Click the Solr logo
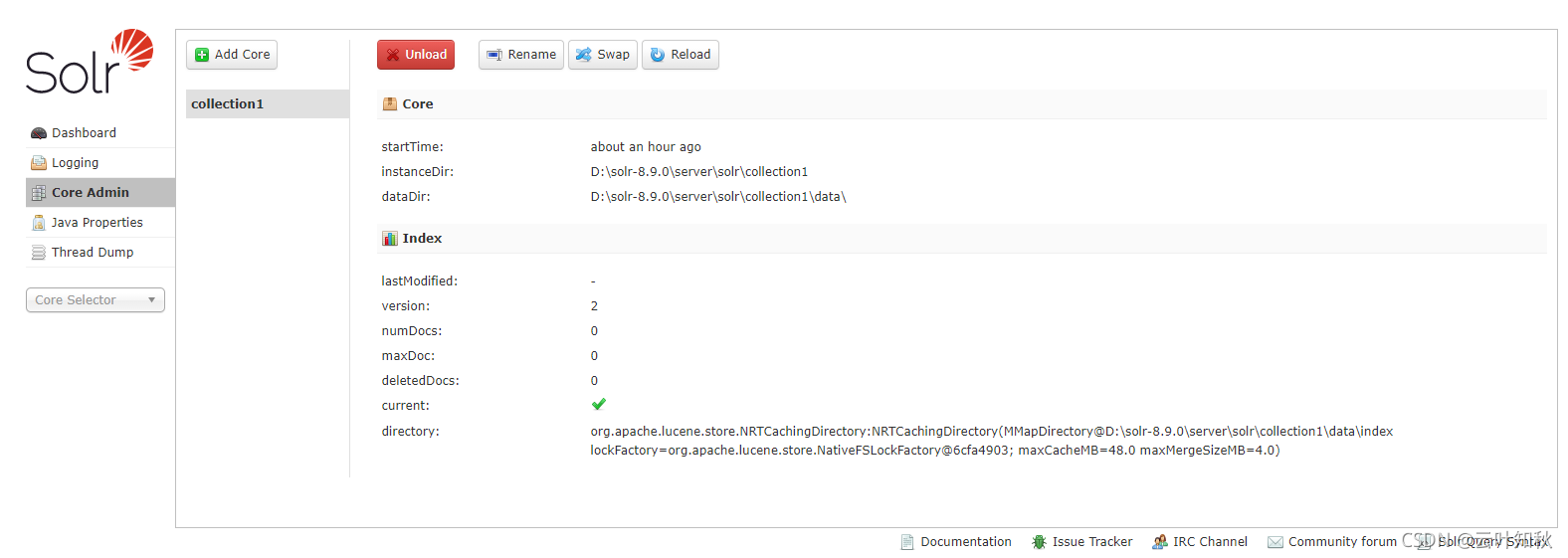This screenshot has height=558, width=1568. [90, 62]
